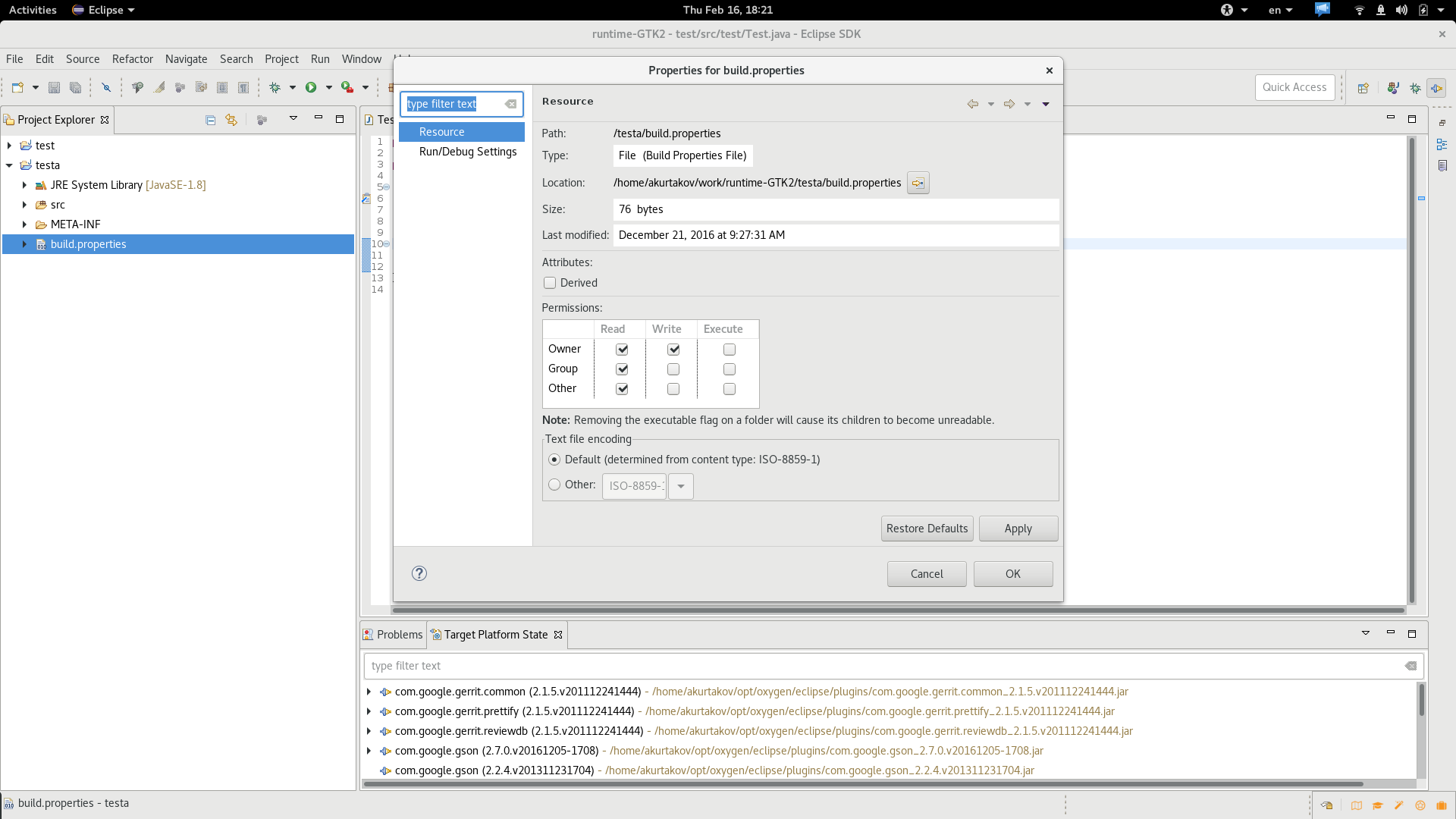Toggle Link with Editor icon in Project Explorer
Screen dimensions: 1456x819
pyautogui.click(x=231, y=120)
